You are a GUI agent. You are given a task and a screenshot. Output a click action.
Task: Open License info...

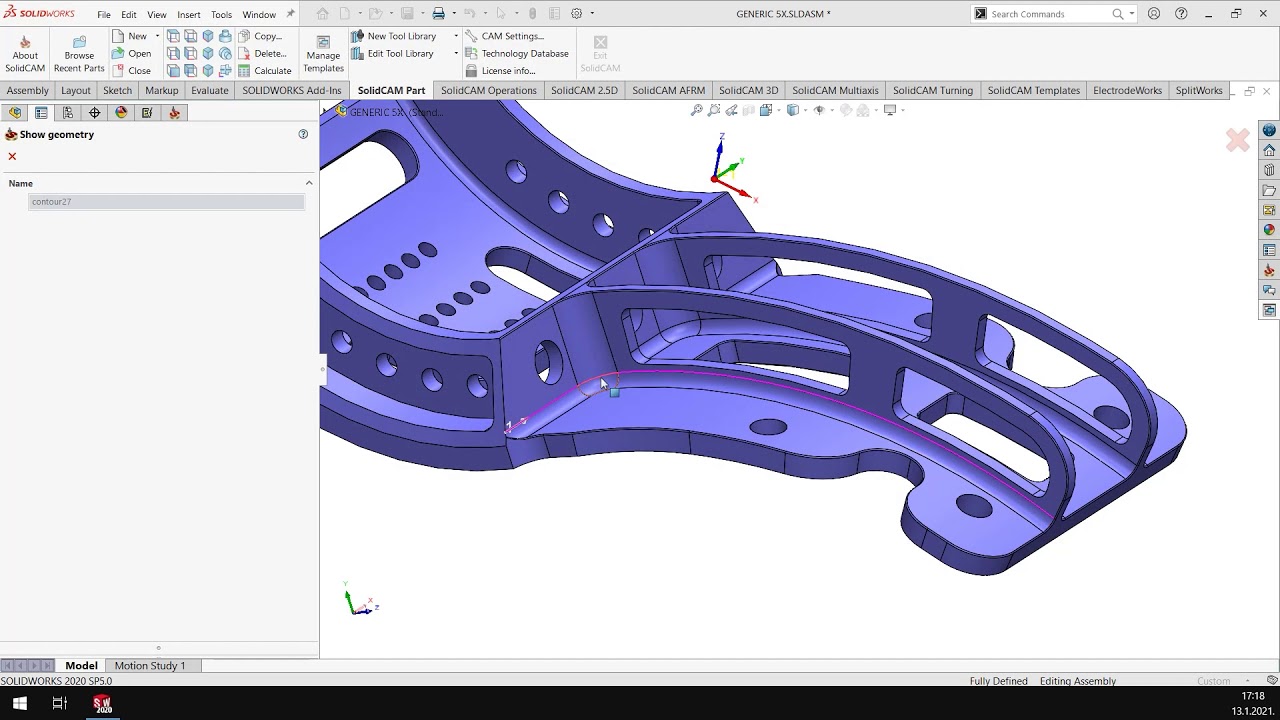pyautogui.click(x=500, y=71)
